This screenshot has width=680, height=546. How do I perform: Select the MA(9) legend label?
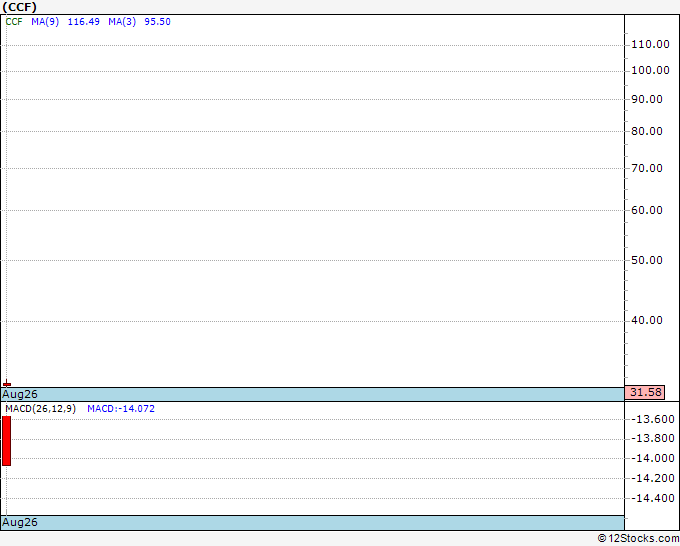coord(45,22)
